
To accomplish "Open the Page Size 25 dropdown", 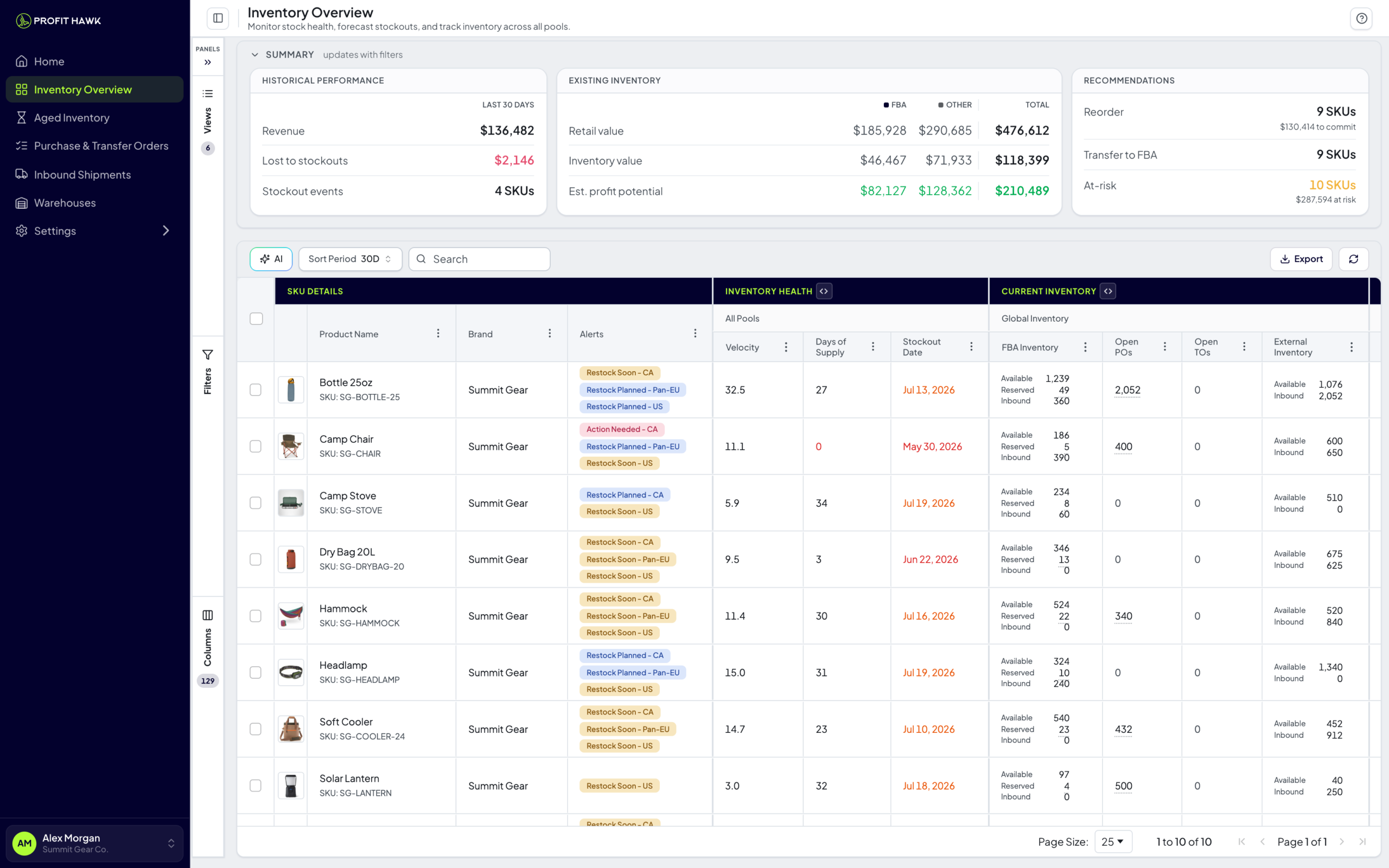I will click(1113, 841).
